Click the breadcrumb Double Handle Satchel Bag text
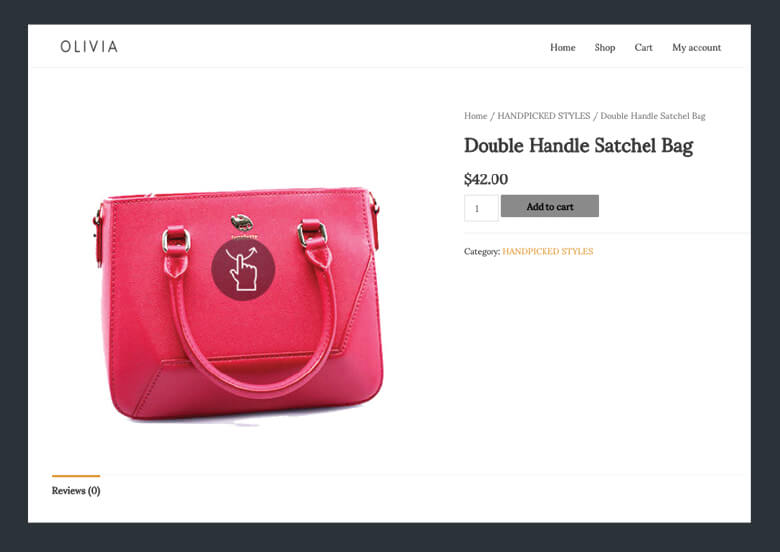Screen dimensions: 780x552 coord(653,116)
